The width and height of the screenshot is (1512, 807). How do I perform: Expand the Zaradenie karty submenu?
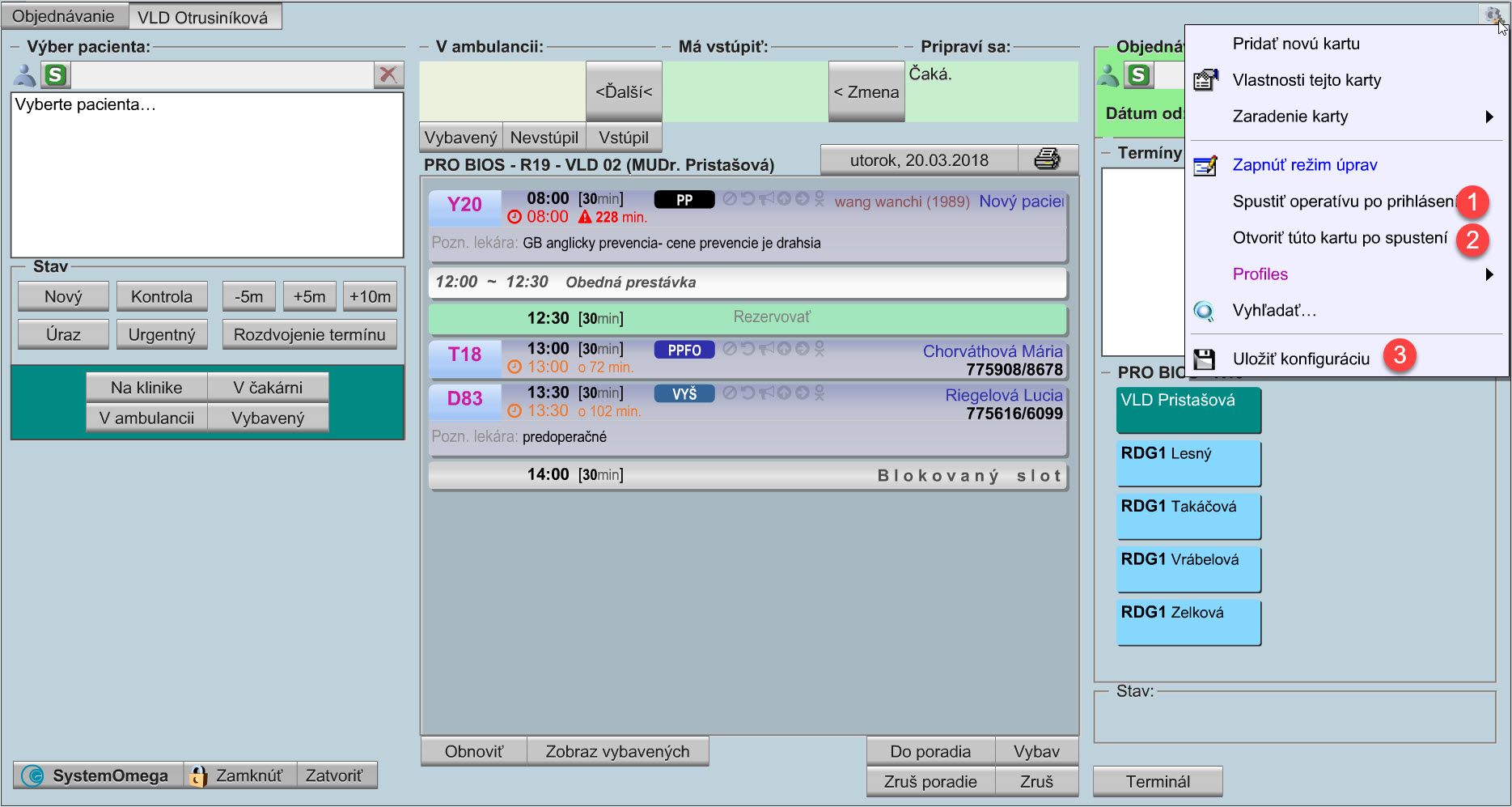1290,117
